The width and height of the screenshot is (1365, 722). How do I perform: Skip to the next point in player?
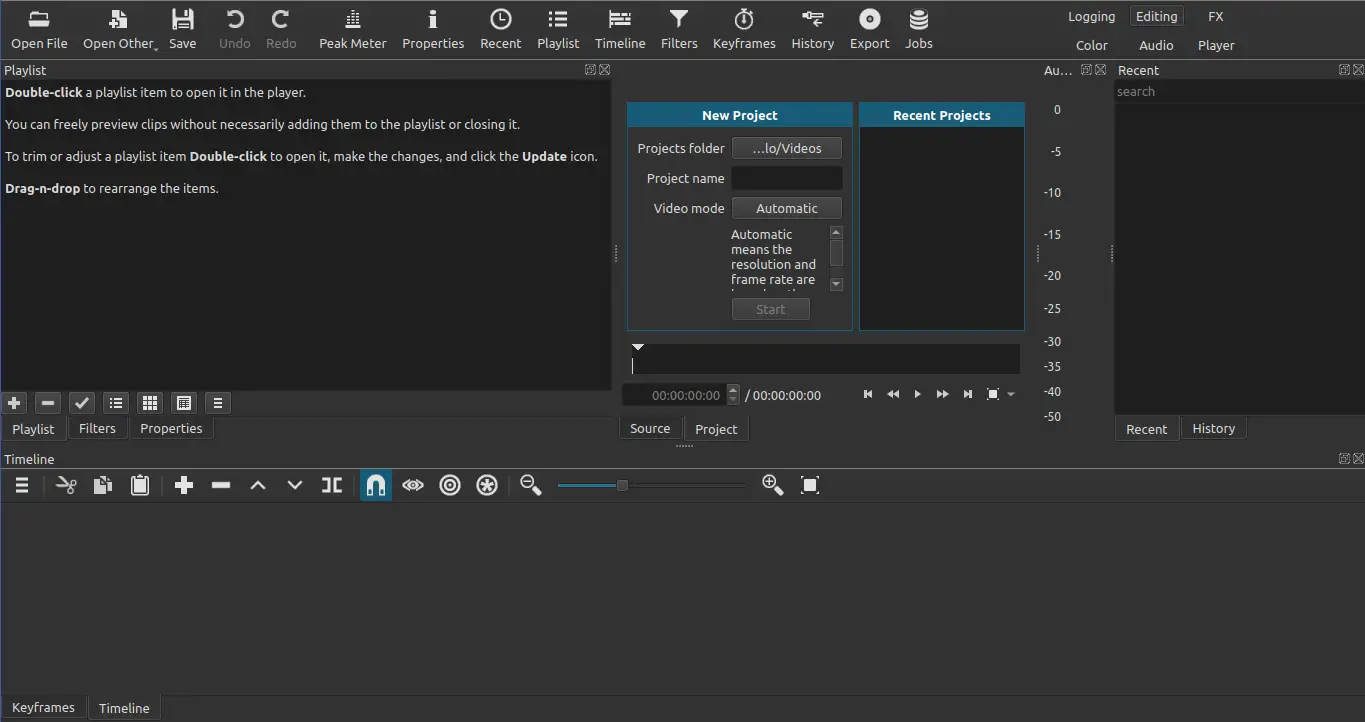tap(967, 394)
